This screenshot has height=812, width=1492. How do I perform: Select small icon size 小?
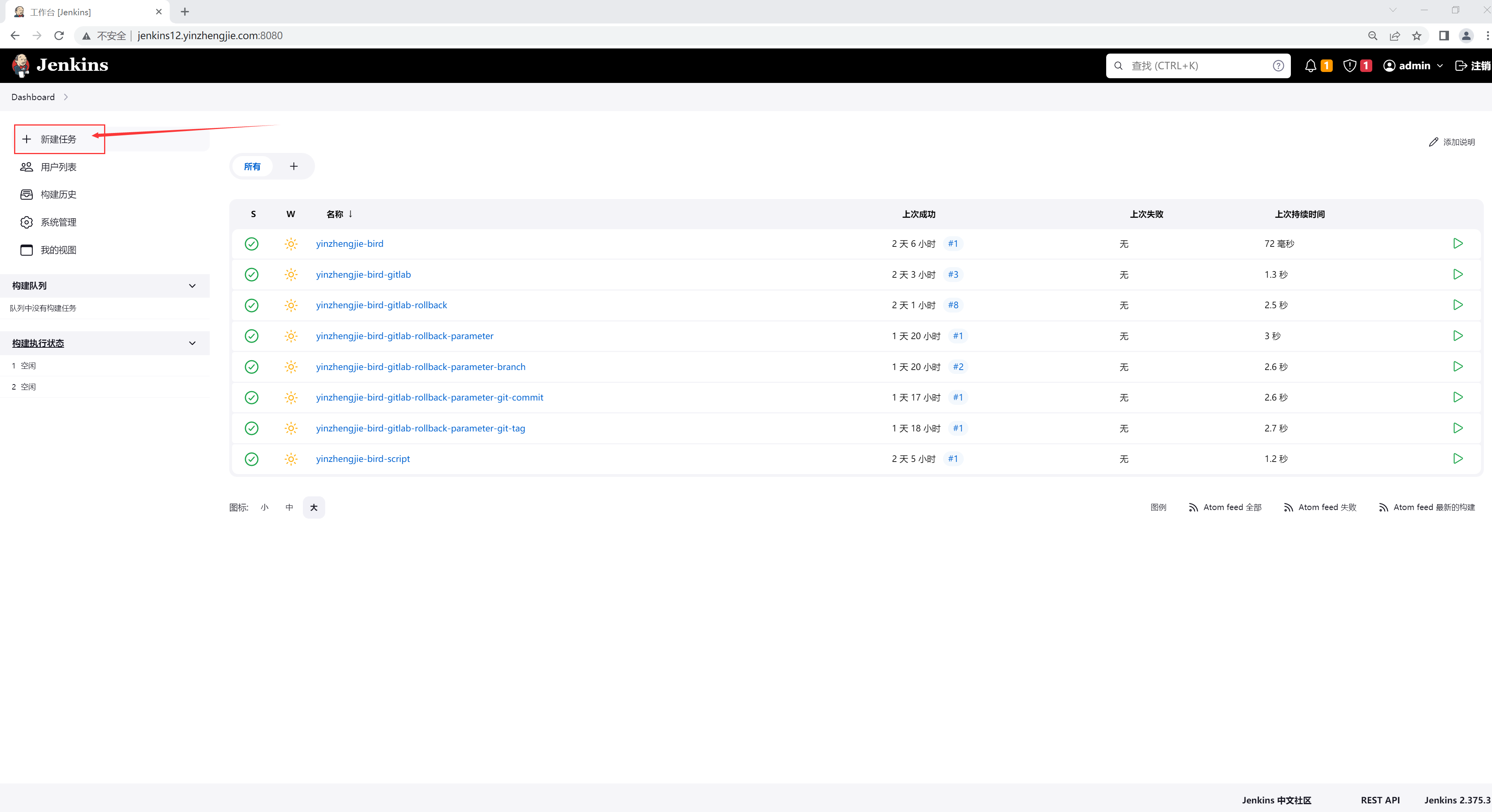(x=265, y=508)
